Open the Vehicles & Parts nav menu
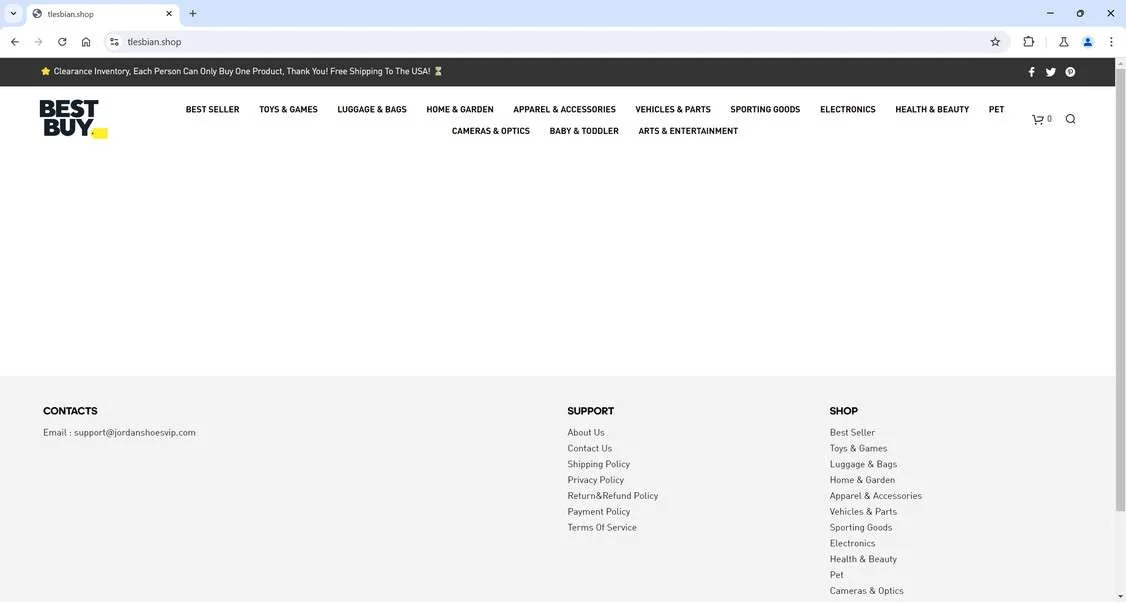 click(x=673, y=109)
